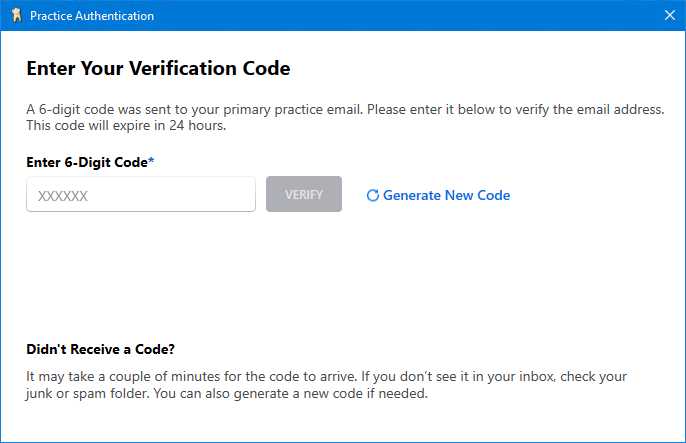This screenshot has width=686, height=443.
Task: Click the Enter 6-Digit Code label
Action: 86,161
